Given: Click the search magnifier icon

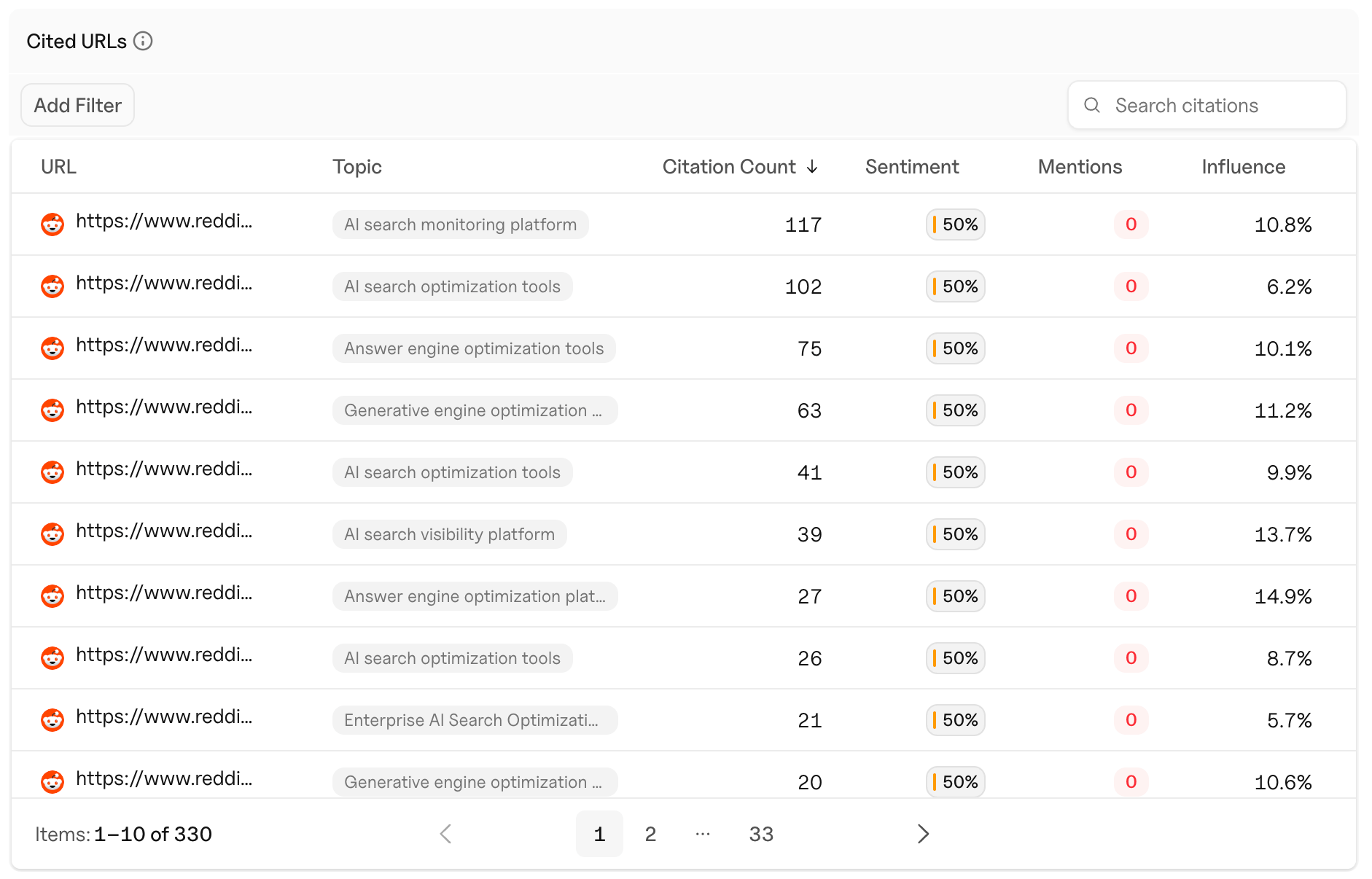Looking at the screenshot, I should 1091,105.
